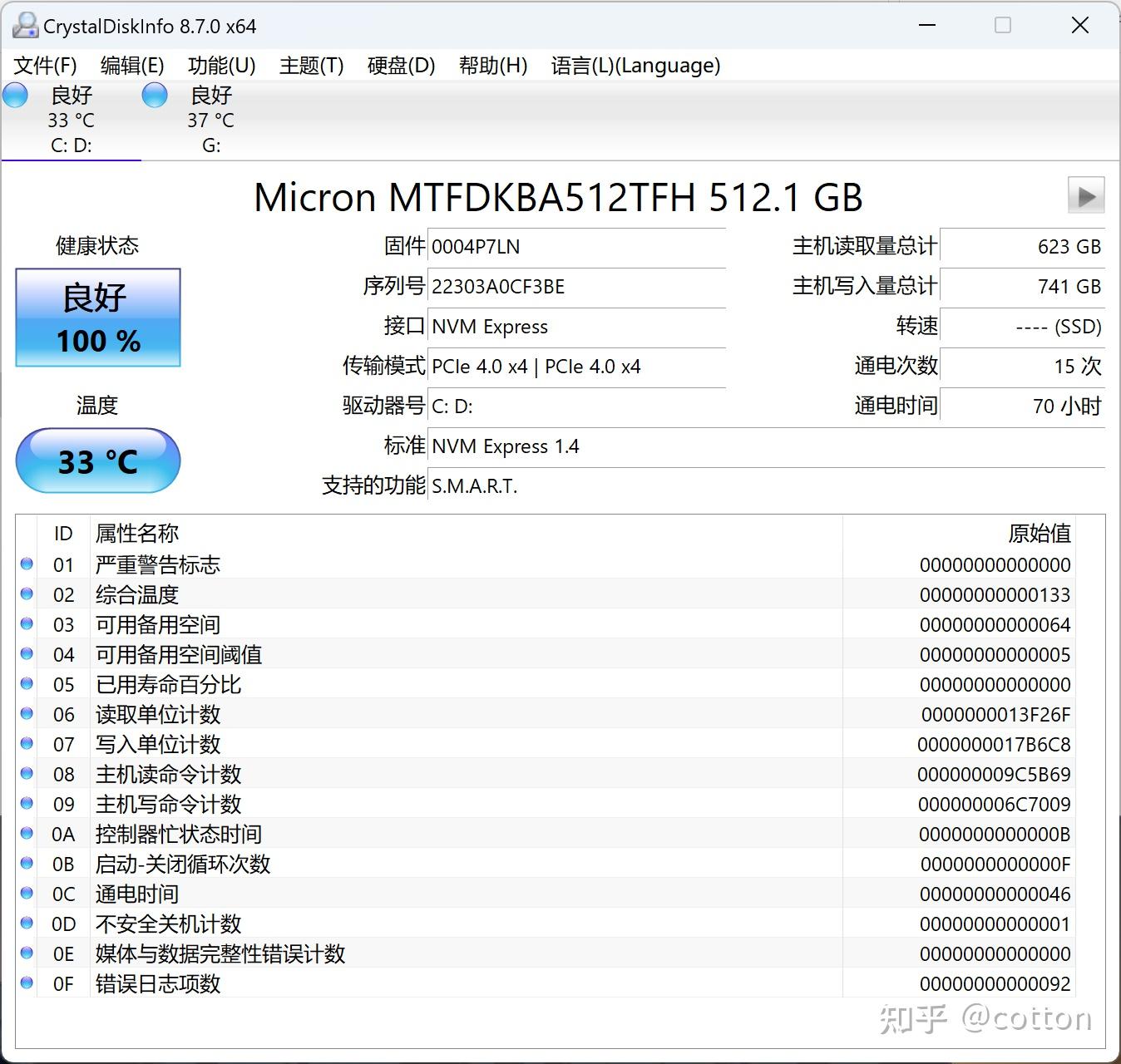Click status dot for 06 读取单位计数

[27, 714]
